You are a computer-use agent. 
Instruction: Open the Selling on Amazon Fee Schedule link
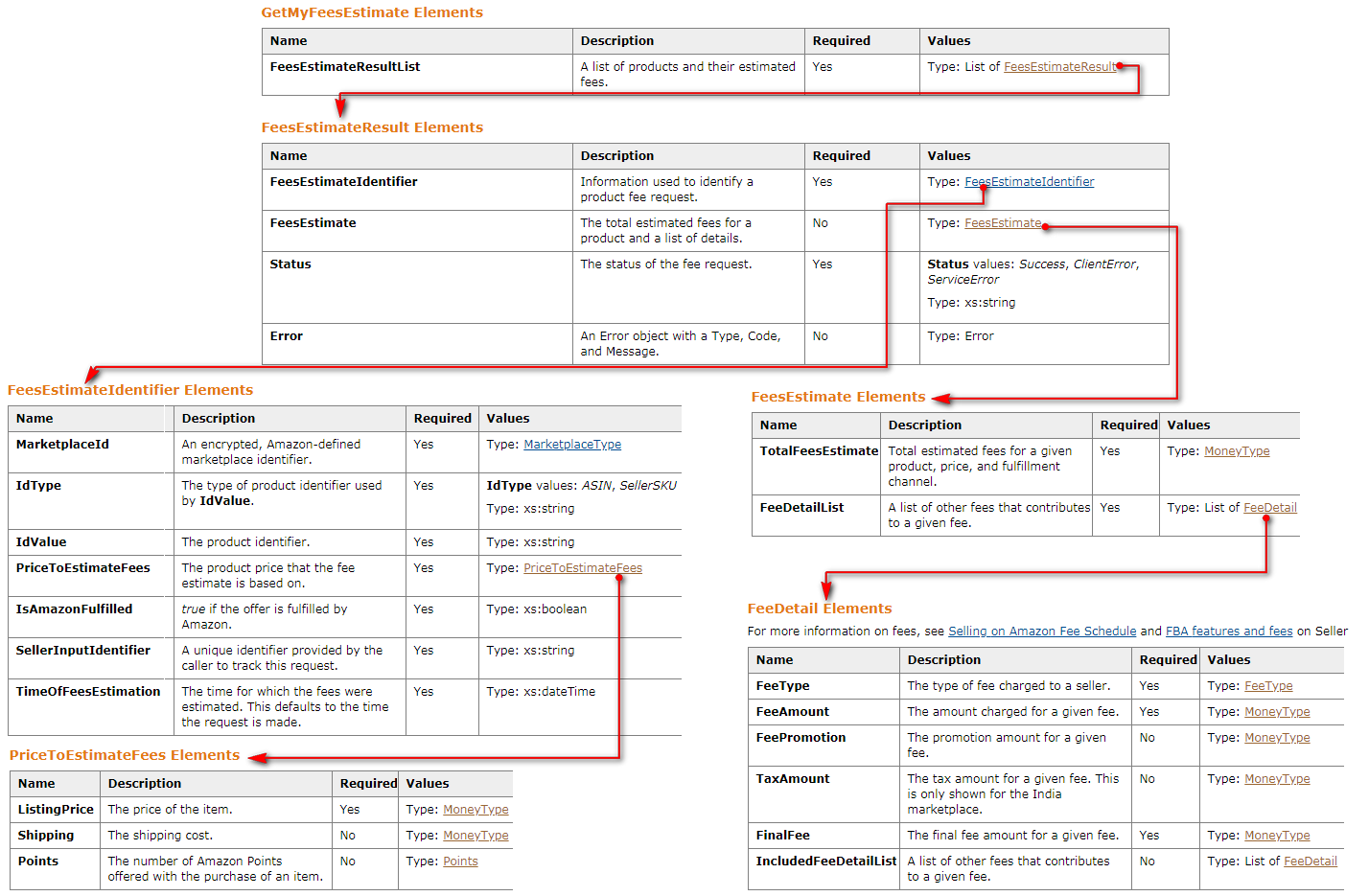pyautogui.click(x=1042, y=632)
